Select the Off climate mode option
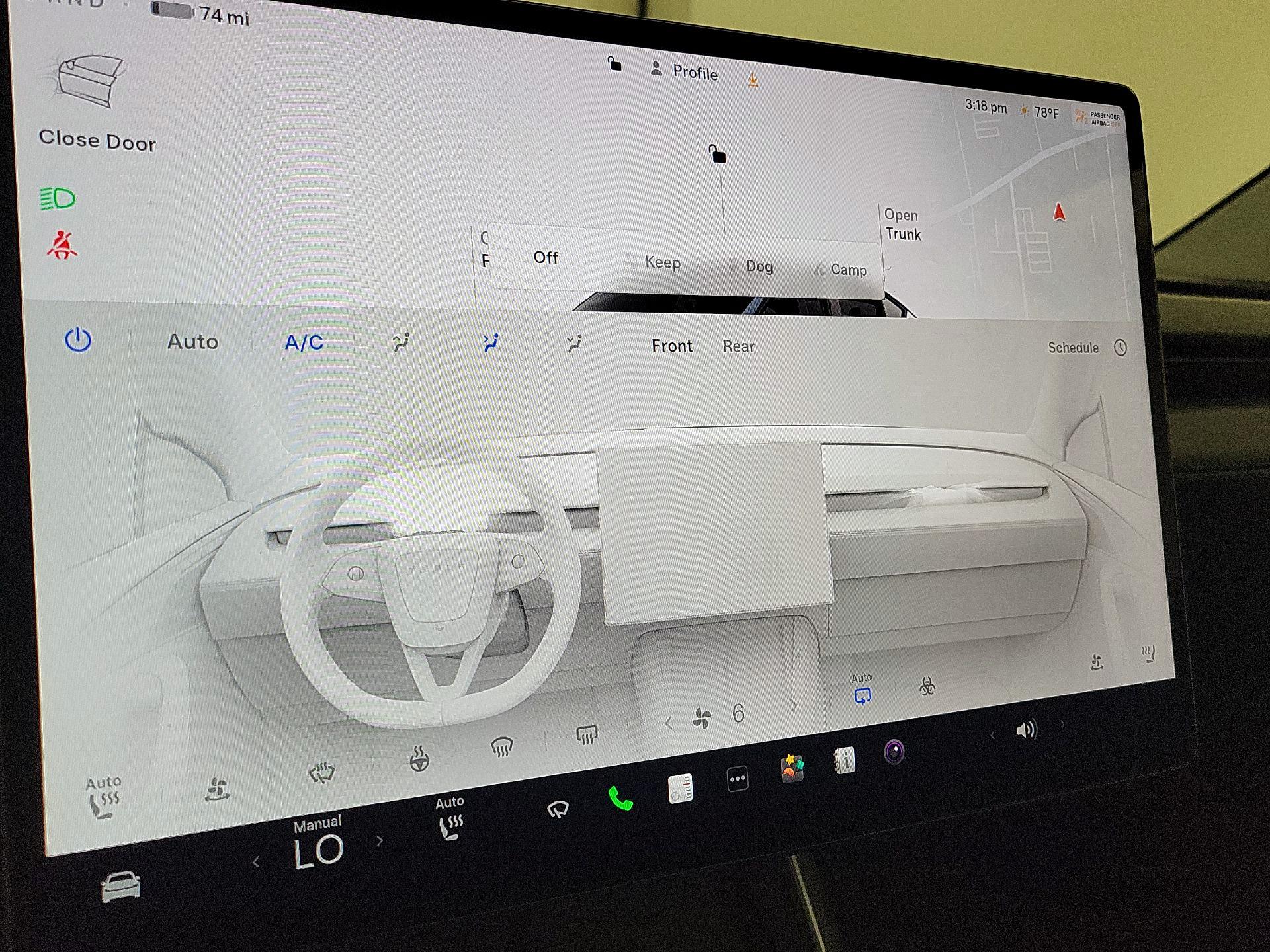The height and width of the screenshot is (952, 1270). click(545, 257)
